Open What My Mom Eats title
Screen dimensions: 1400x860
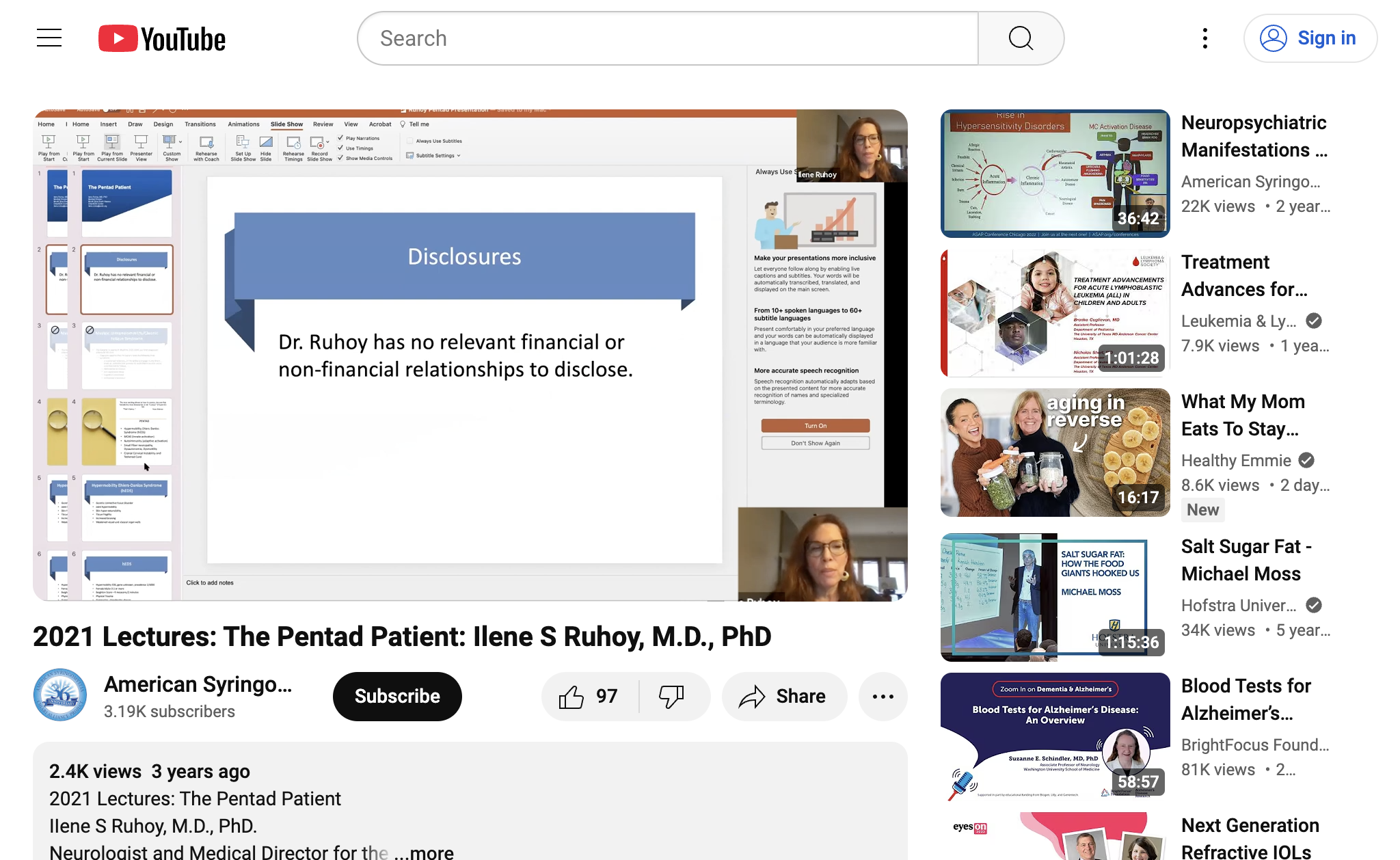click(x=1243, y=415)
